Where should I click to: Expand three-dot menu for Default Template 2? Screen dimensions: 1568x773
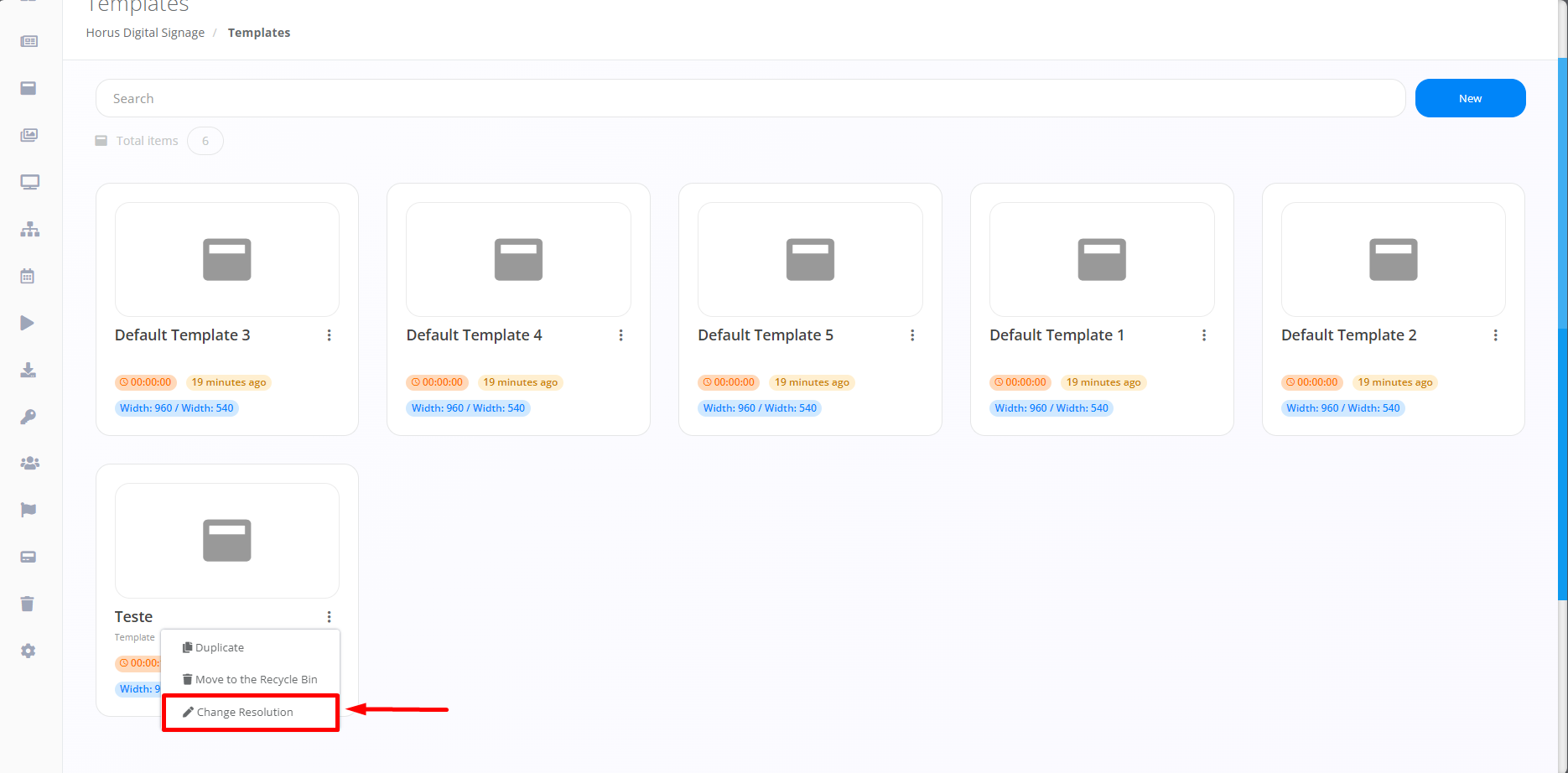(x=1495, y=335)
